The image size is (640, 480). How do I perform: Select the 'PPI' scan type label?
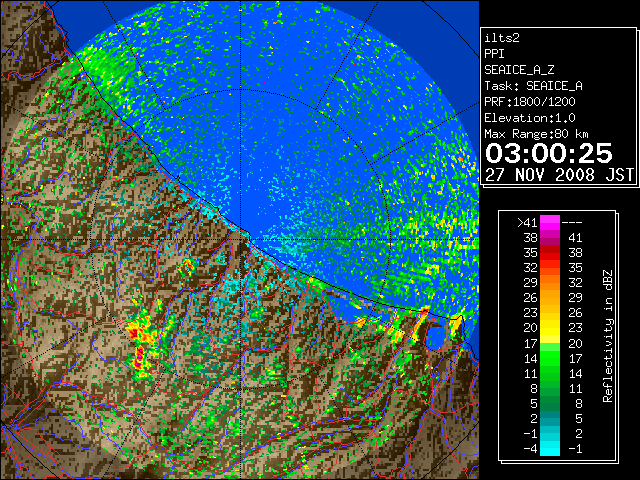(x=494, y=54)
